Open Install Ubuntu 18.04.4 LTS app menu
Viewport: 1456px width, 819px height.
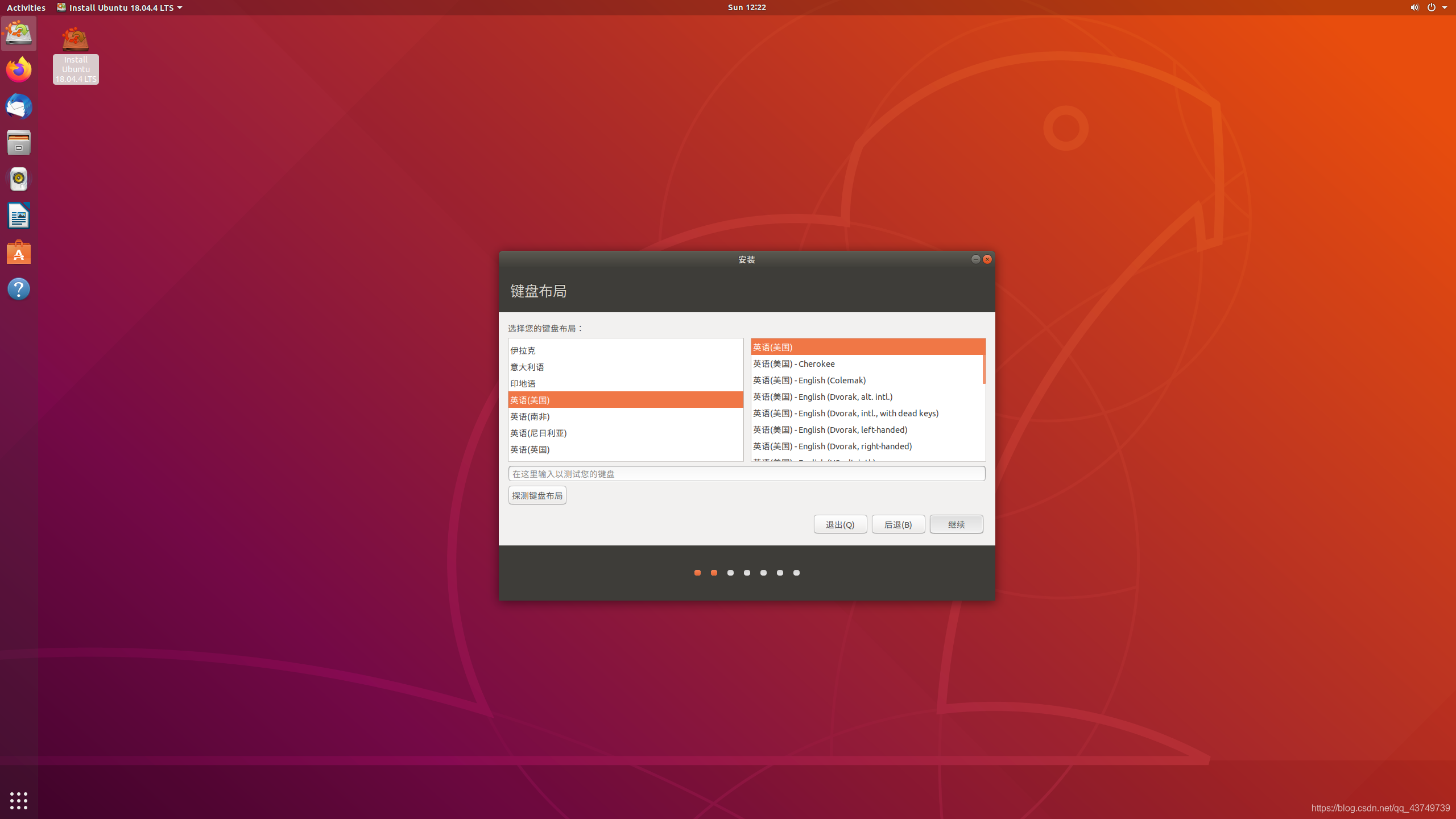coord(119,7)
